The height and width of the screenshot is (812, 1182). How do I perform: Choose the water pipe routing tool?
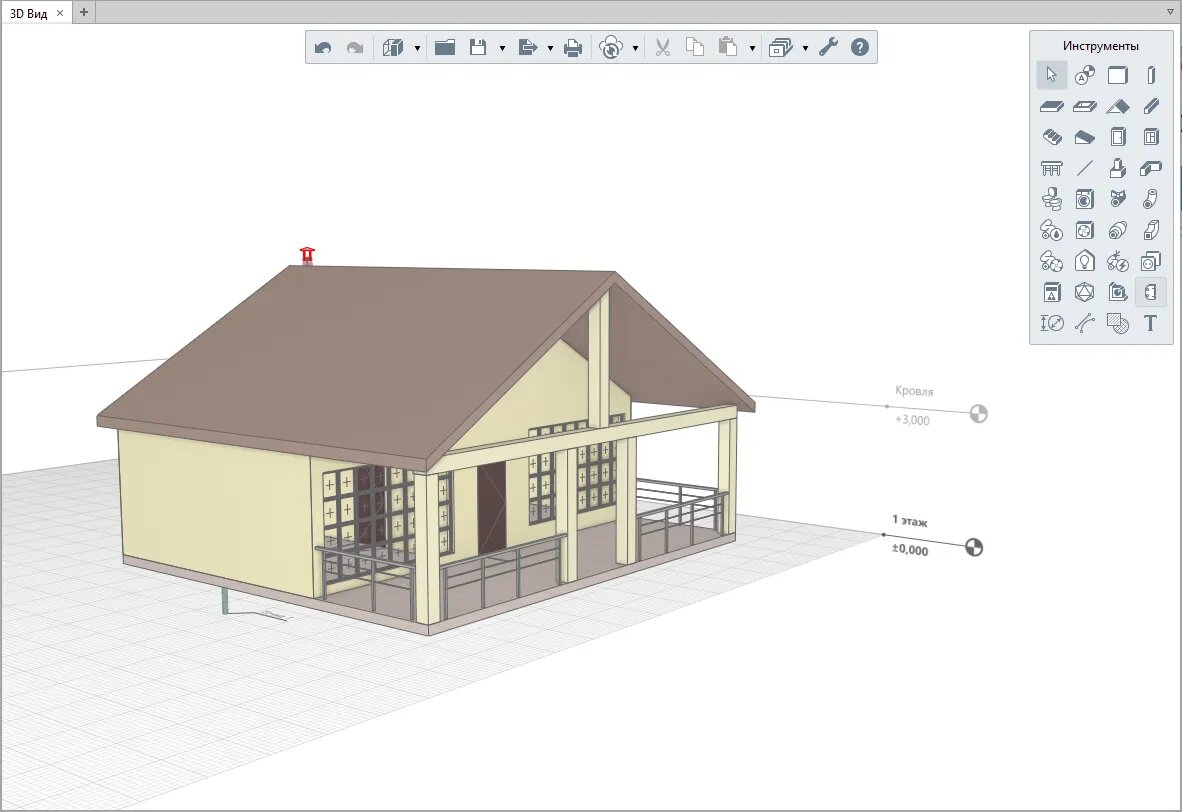coord(1052,230)
